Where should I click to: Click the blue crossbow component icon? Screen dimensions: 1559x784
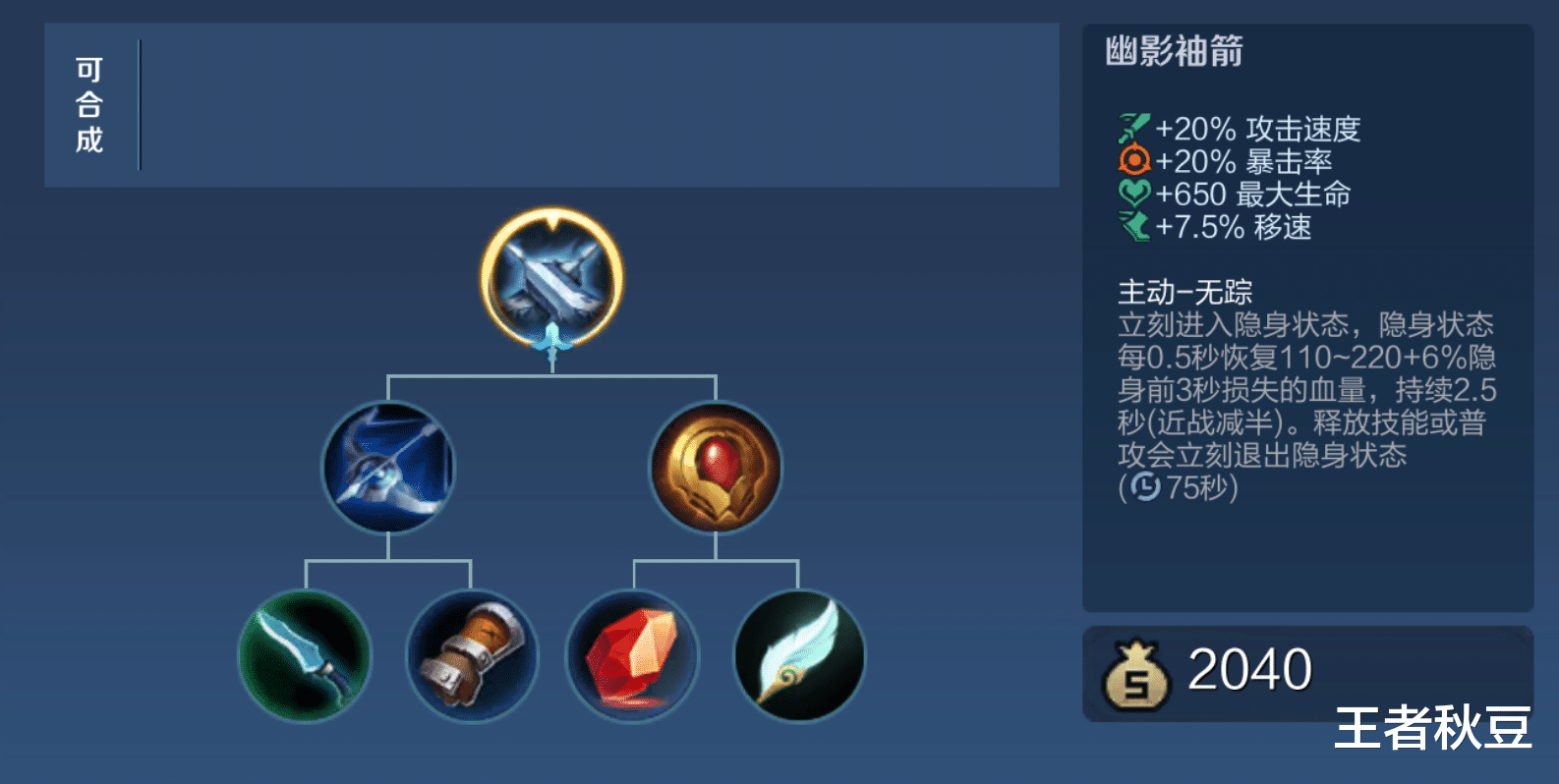pos(388,467)
